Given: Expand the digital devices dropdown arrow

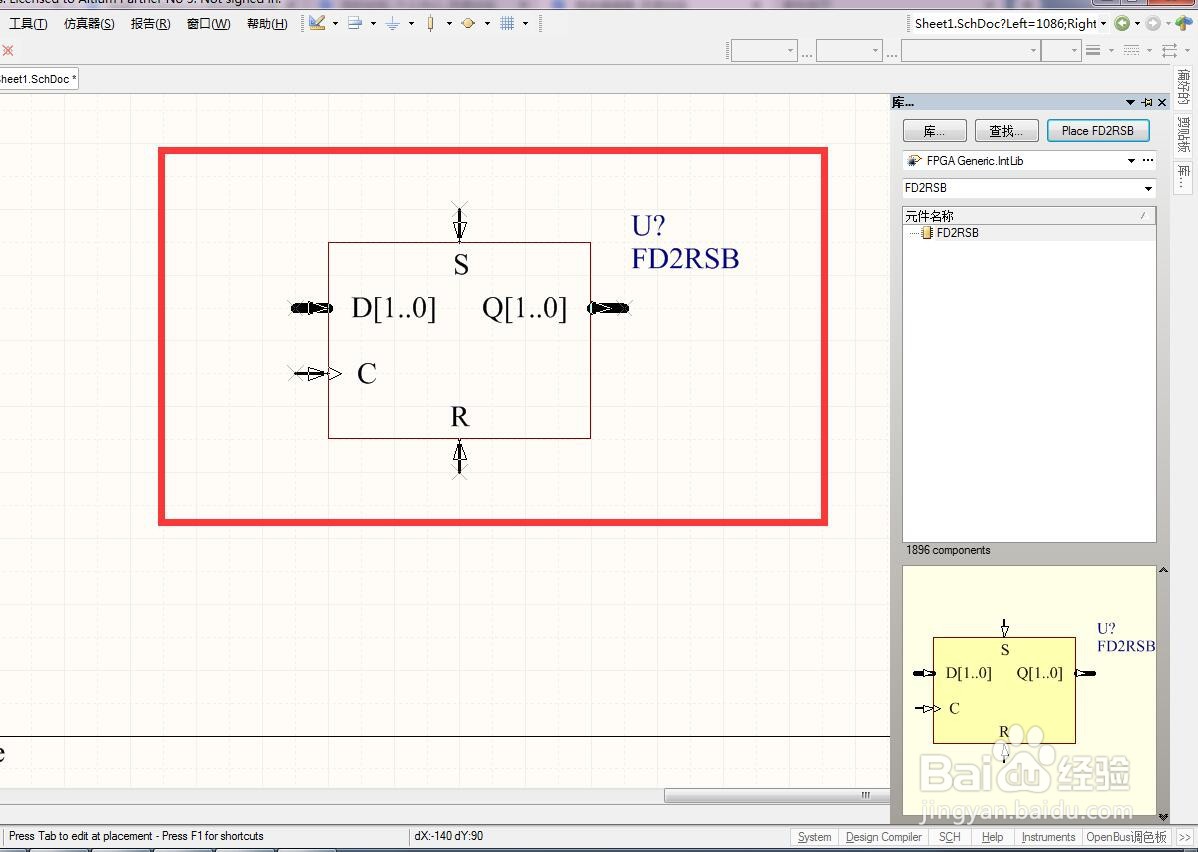Looking at the screenshot, I should pos(448,24).
